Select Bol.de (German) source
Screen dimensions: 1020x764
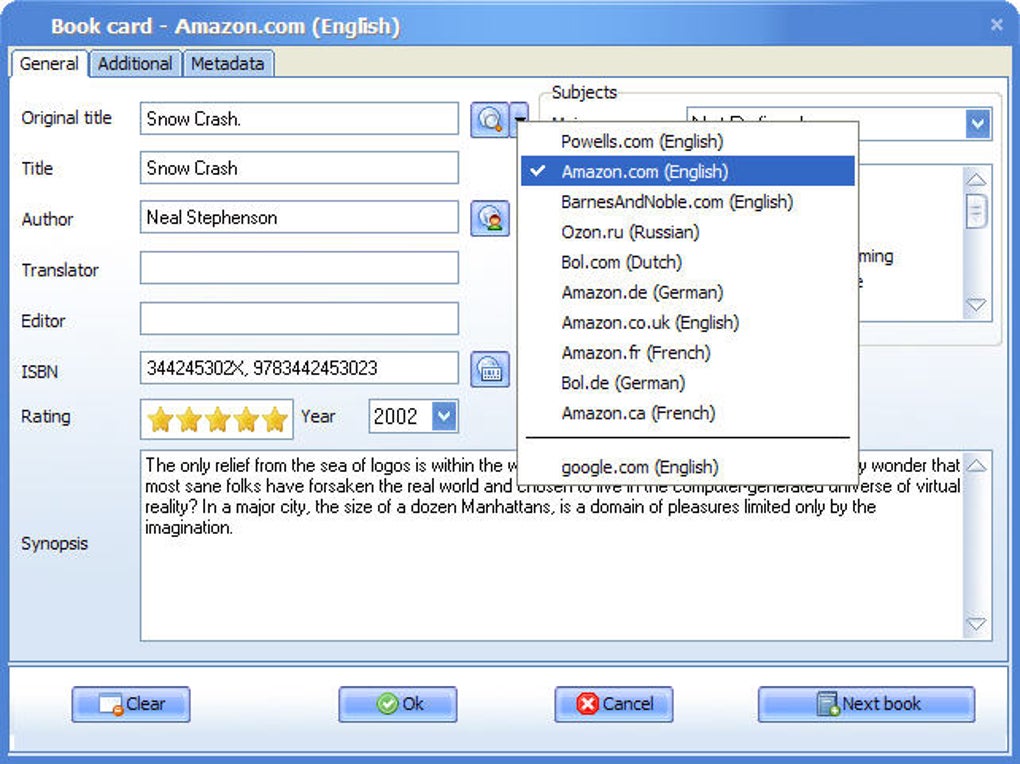pos(688,383)
